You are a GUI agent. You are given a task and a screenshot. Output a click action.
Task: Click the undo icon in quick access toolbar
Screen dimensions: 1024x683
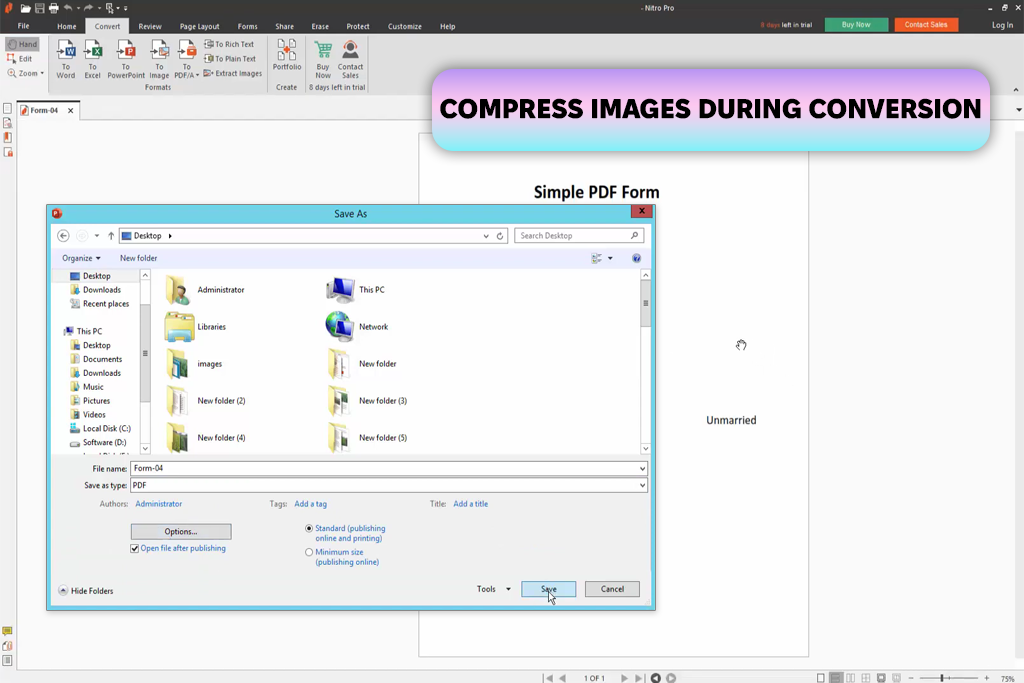pos(68,8)
